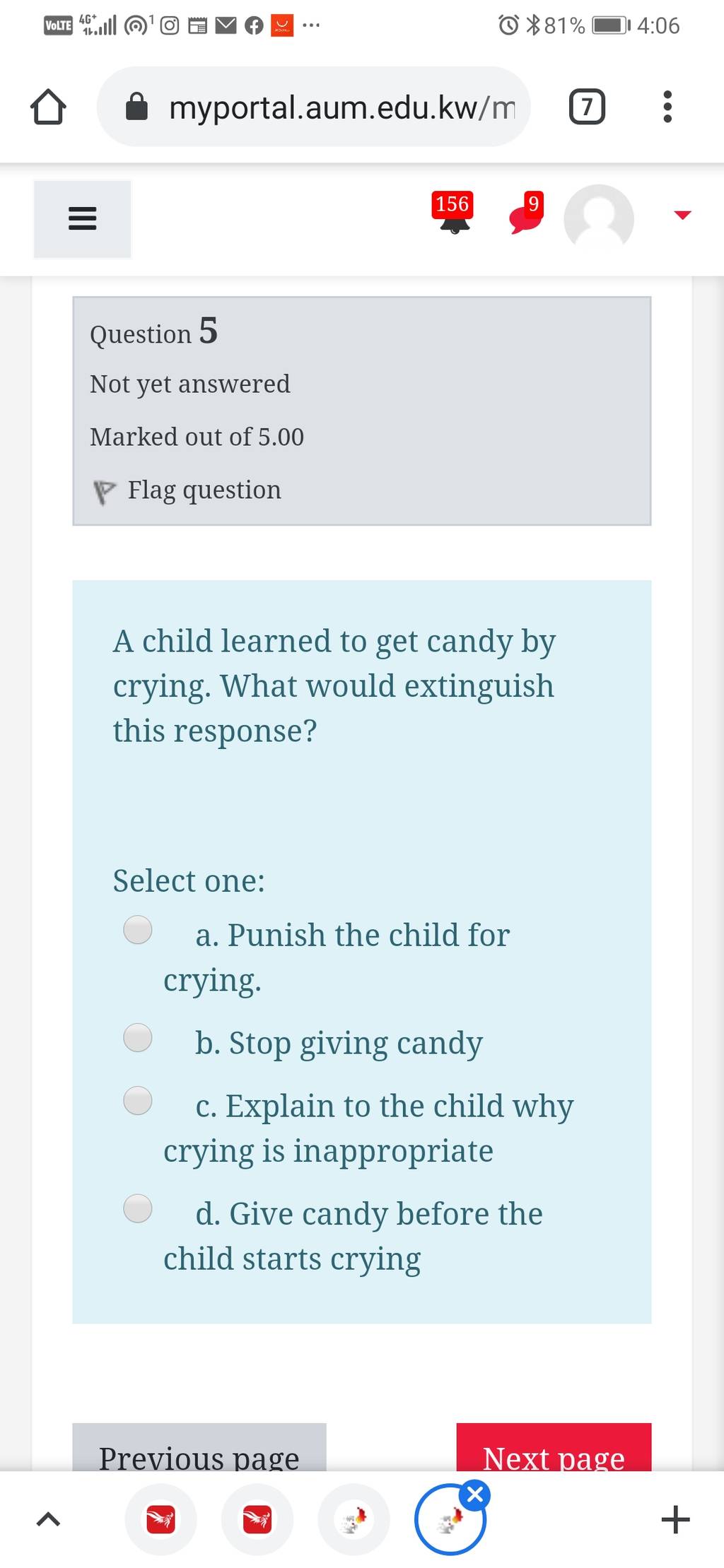Viewport: 724px width, 1568px height.
Task: Open notifications bell with 156 badge
Action: pyautogui.click(x=453, y=213)
